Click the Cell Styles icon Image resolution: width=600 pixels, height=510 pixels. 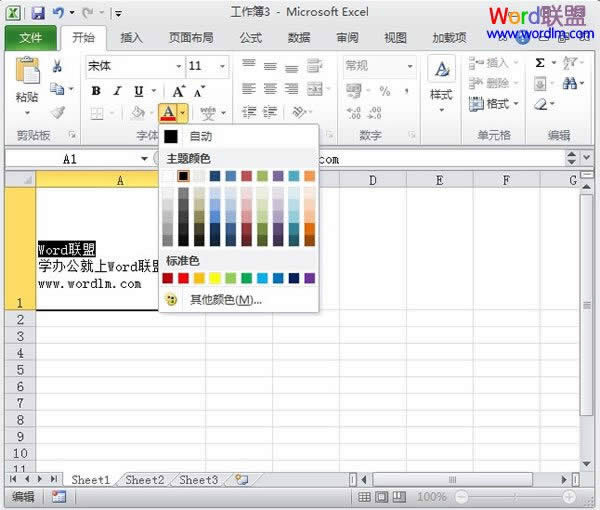point(441,78)
